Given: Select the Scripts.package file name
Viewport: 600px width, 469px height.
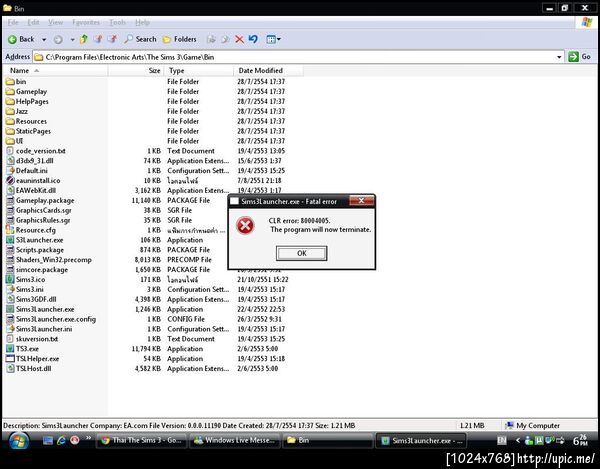Looking at the screenshot, I should point(40,250).
